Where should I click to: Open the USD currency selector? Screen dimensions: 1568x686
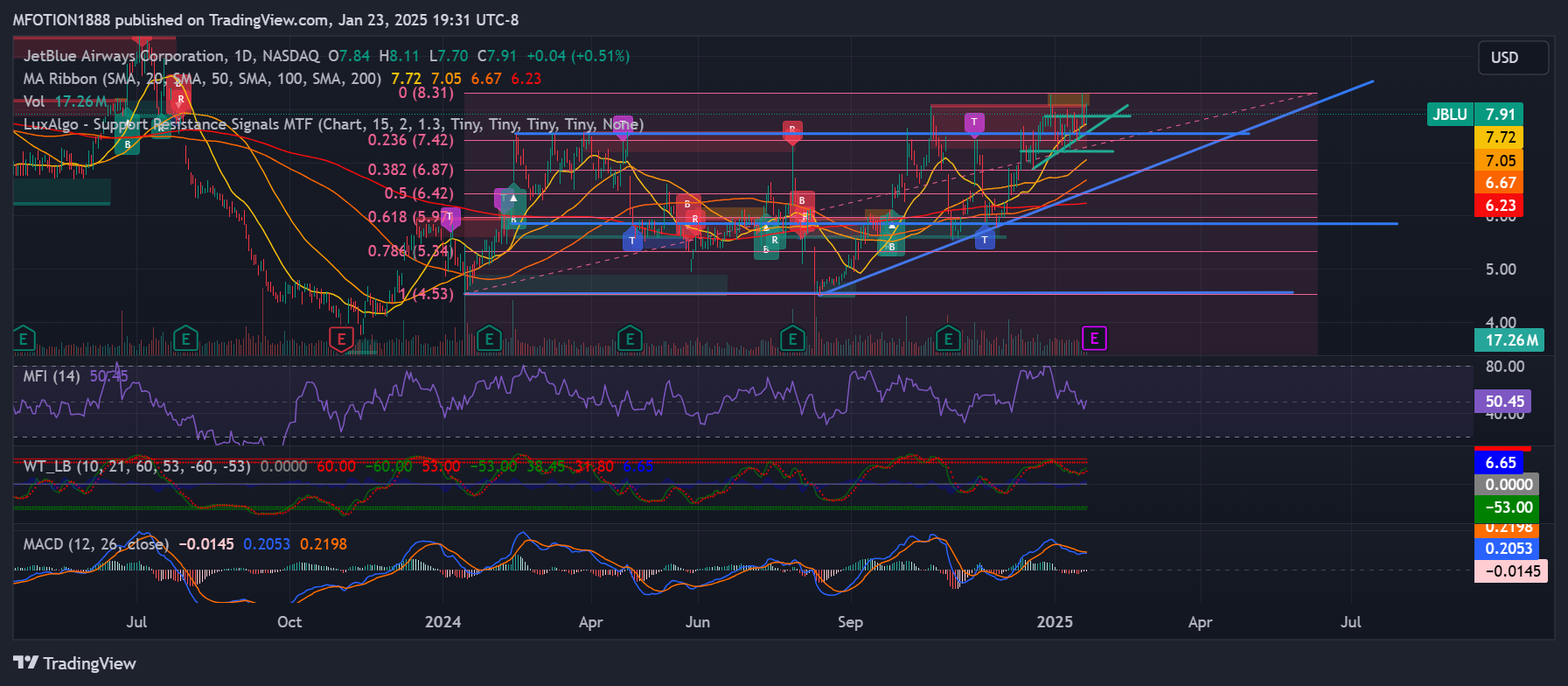1513,58
